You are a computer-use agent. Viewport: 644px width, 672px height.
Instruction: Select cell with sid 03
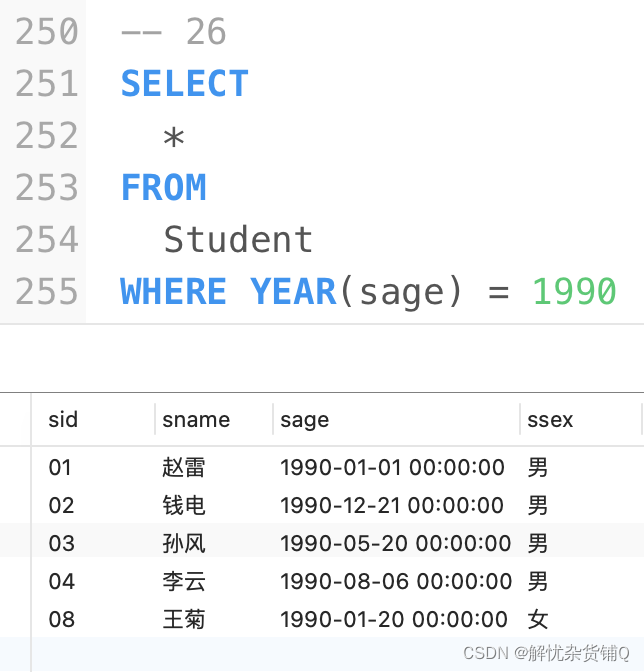click(62, 543)
